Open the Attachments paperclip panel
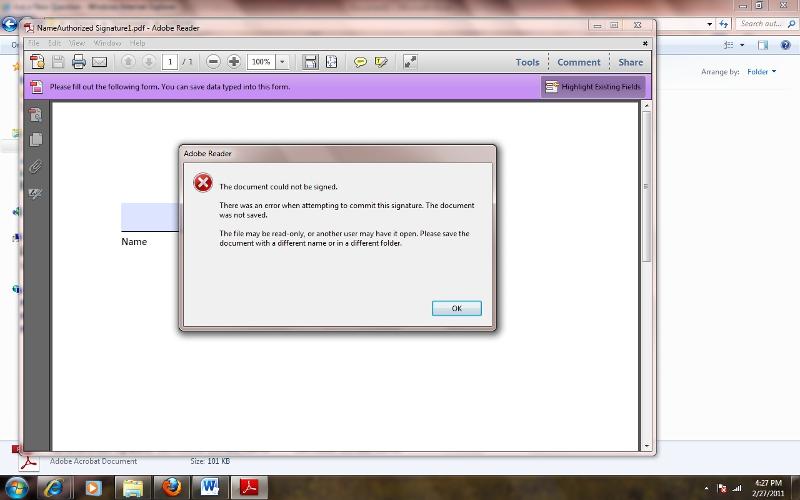The image size is (800, 500). 35,167
